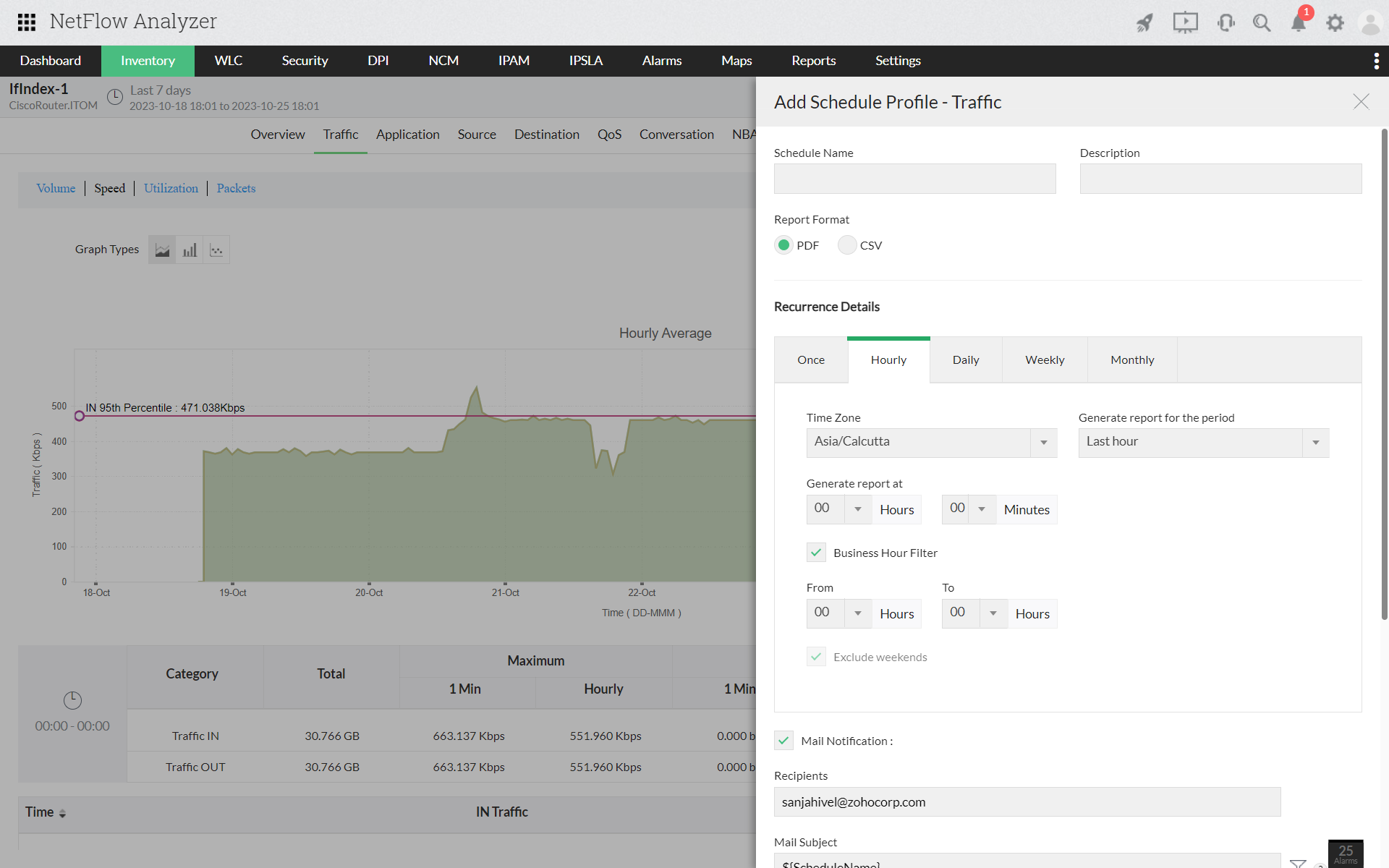Screen dimensions: 1389x868
Task: Select PDF report format radio button
Action: pos(783,244)
